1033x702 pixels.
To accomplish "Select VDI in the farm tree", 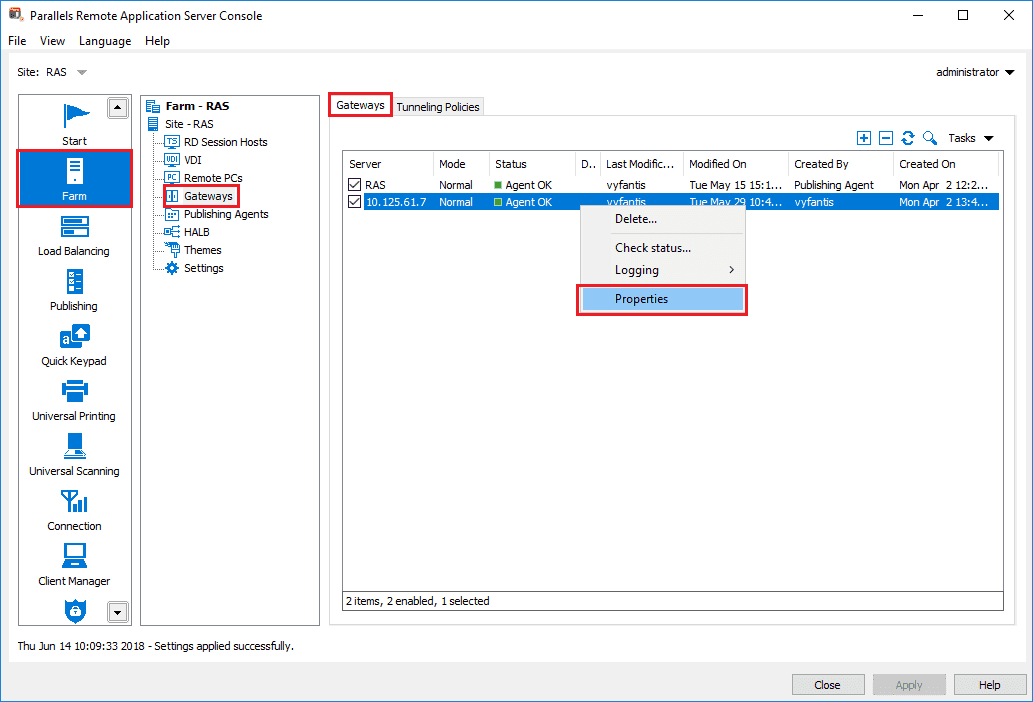I will pos(192,160).
